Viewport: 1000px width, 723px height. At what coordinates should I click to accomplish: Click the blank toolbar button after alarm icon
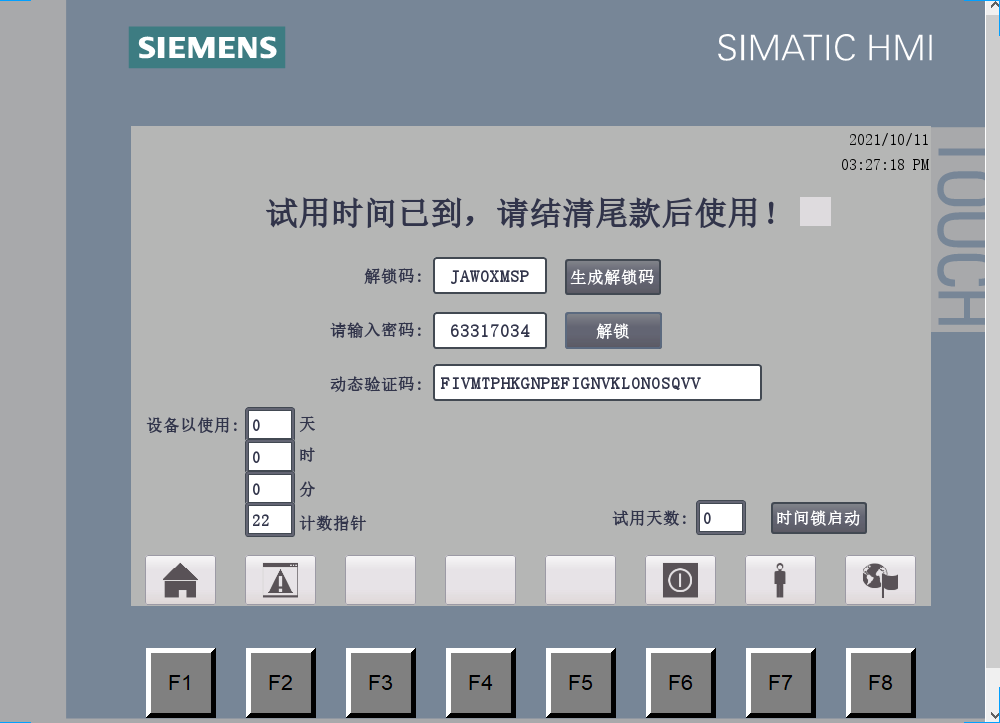381,580
